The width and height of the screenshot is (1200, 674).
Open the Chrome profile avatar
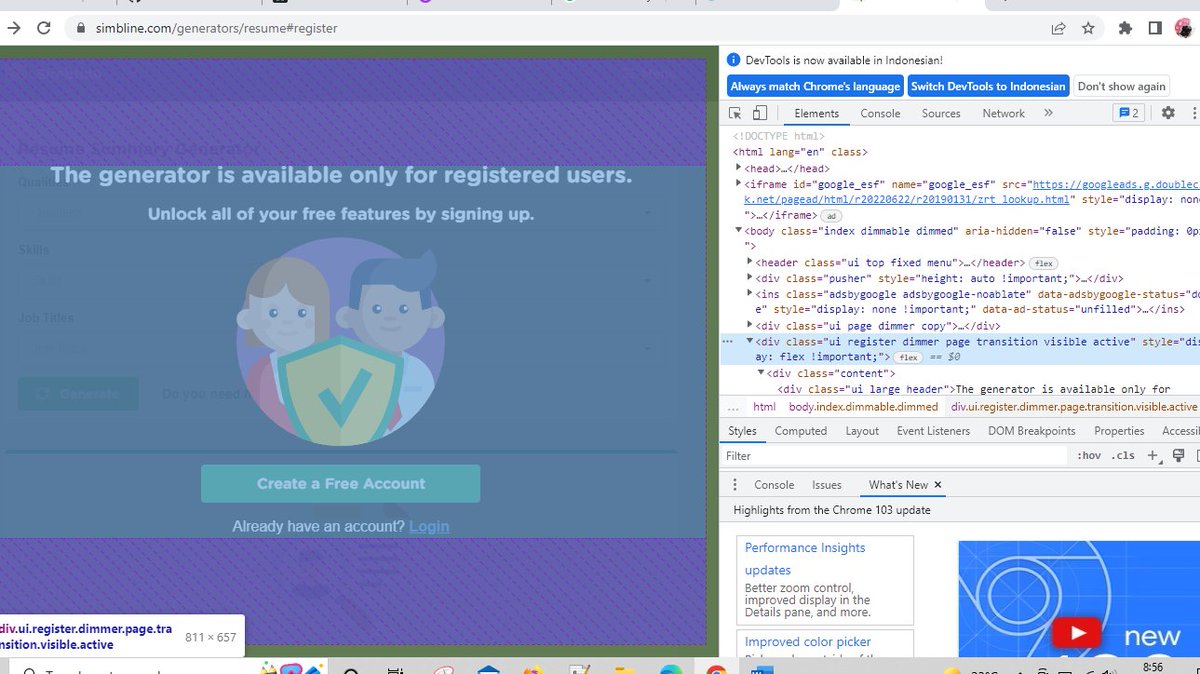pos(1185,28)
